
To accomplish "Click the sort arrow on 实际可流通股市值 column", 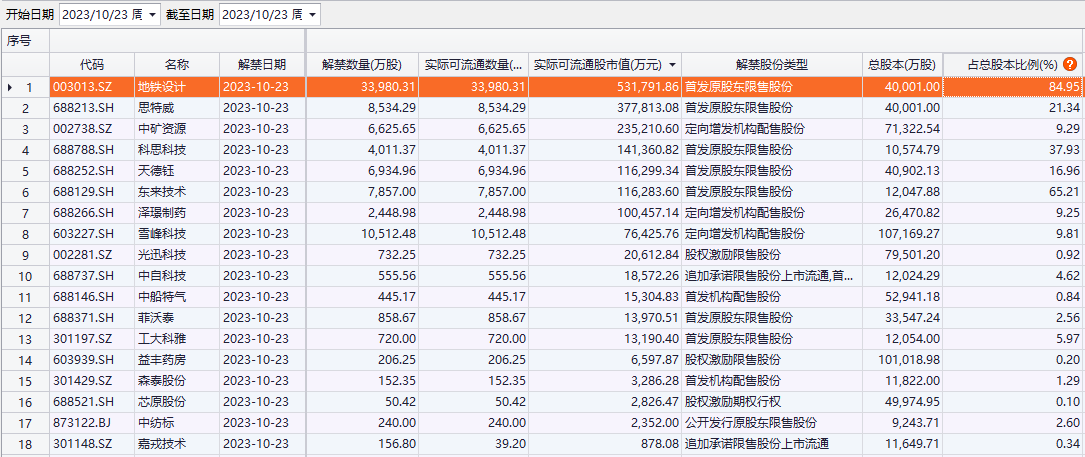I will tap(672, 65).
